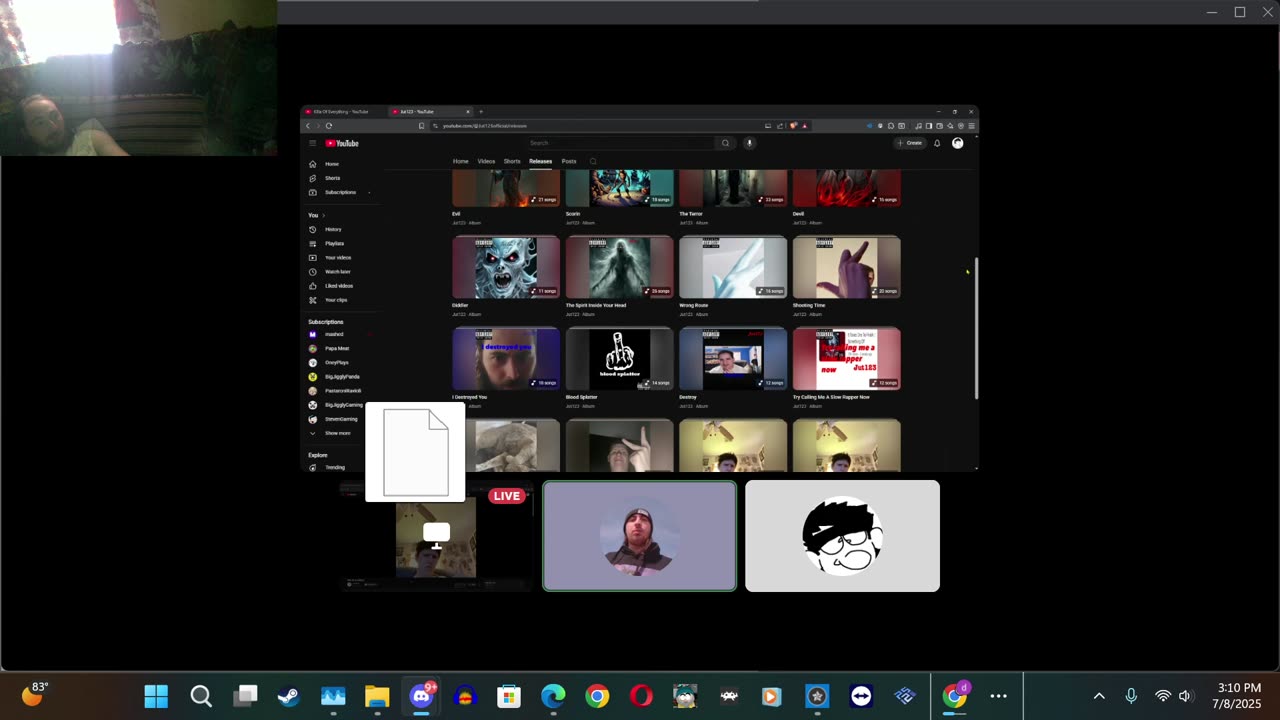Open volume control in system tray
The image size is (1280, 720).
point(1185,696)
